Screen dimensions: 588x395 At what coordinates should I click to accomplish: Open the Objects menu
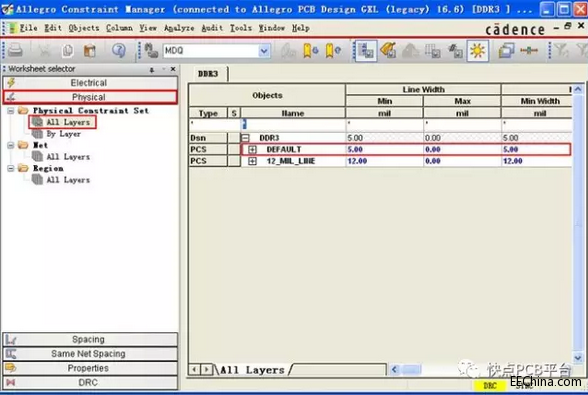coord(84,28)
